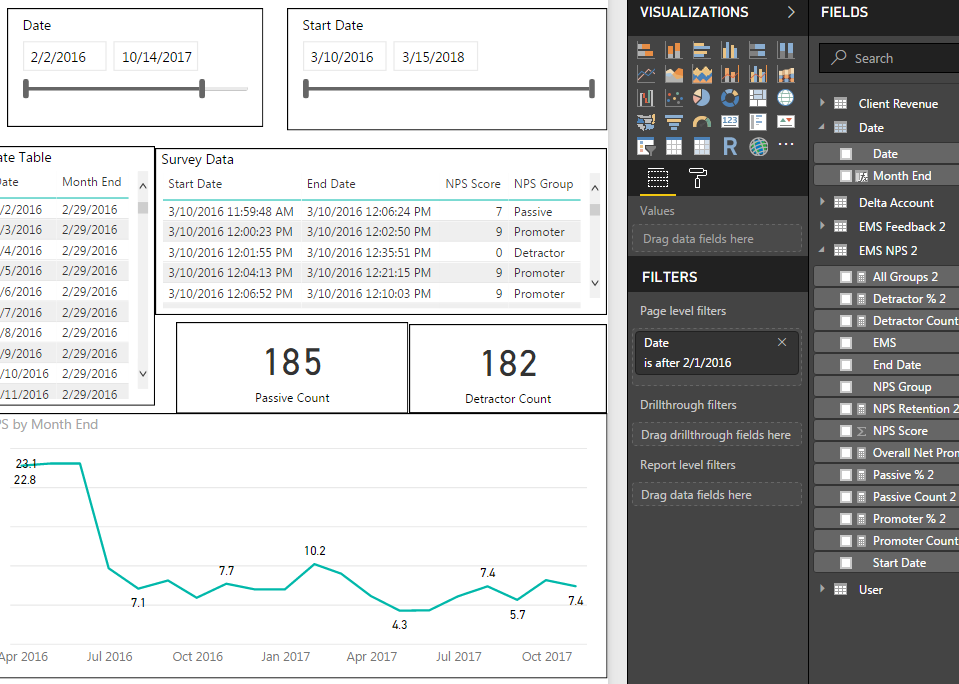This screenshot has height=684, width=959.
Task: Open the Date is after 2/1/2016 filter card
Action: [x=717, y=353]
